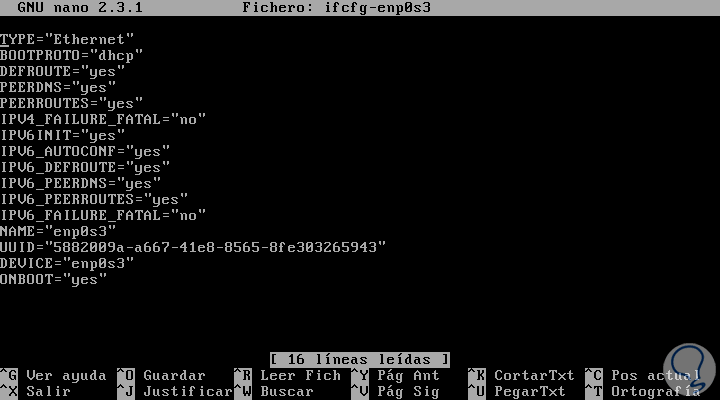Click the IPV6INIT="yes" line
The image size is (720, 400).
[x=62, y=135]
